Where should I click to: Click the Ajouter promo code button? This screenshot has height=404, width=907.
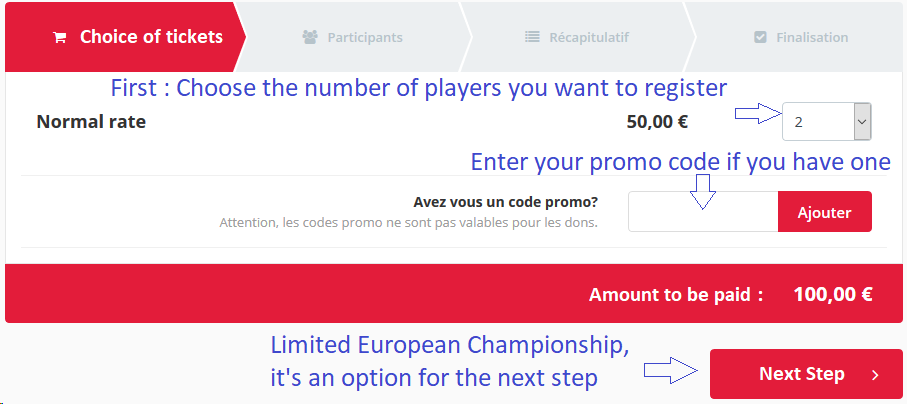(824, 212)
